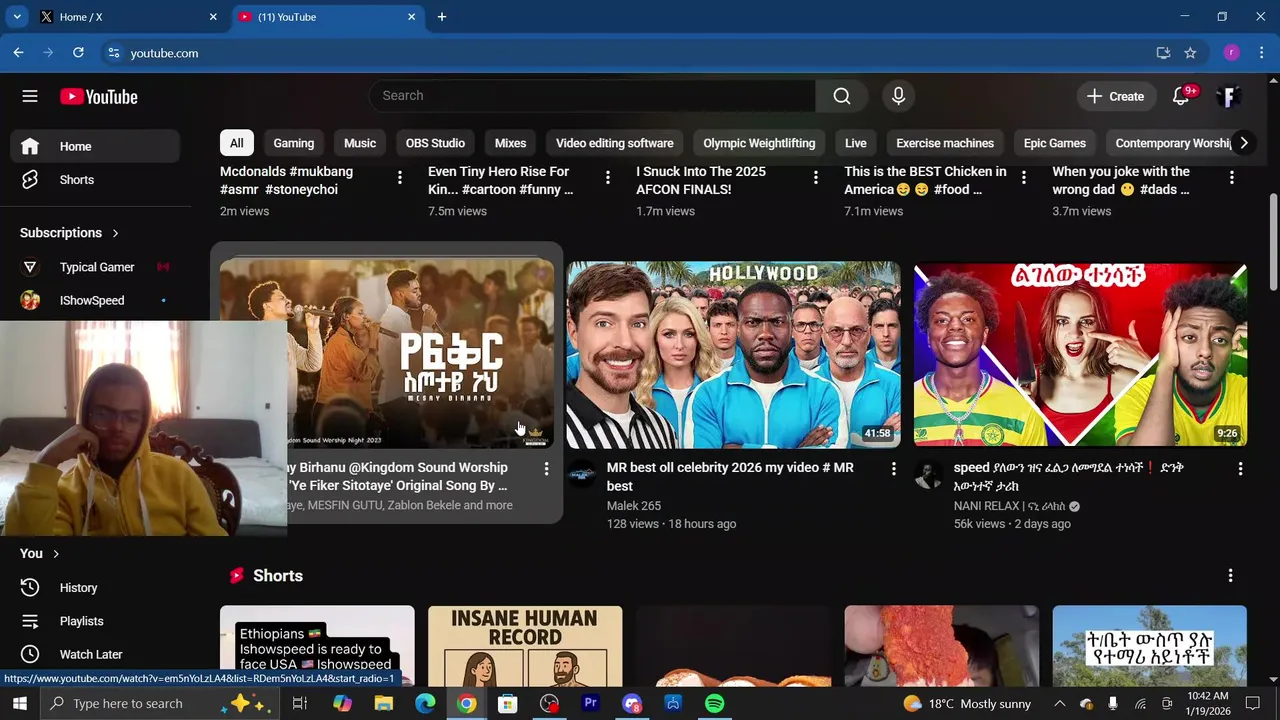This screenshot has height=720, width=1280.
Task: Open the Malek 265 channel name
Action: (x=634, y=506)
